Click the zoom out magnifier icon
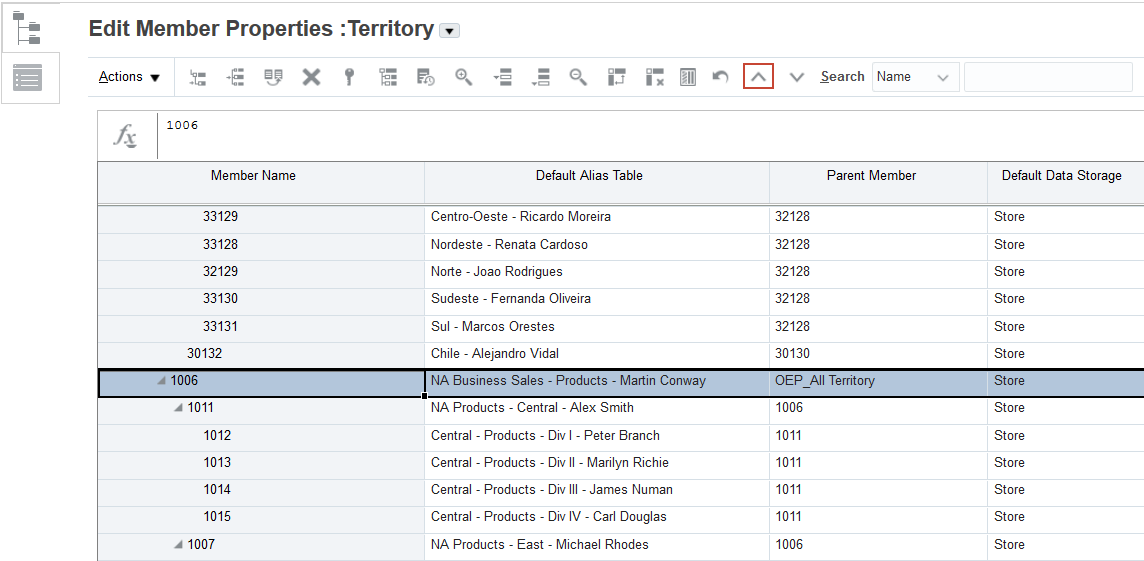The height and width of the screenshot is (561, 1144). [578, 77]
